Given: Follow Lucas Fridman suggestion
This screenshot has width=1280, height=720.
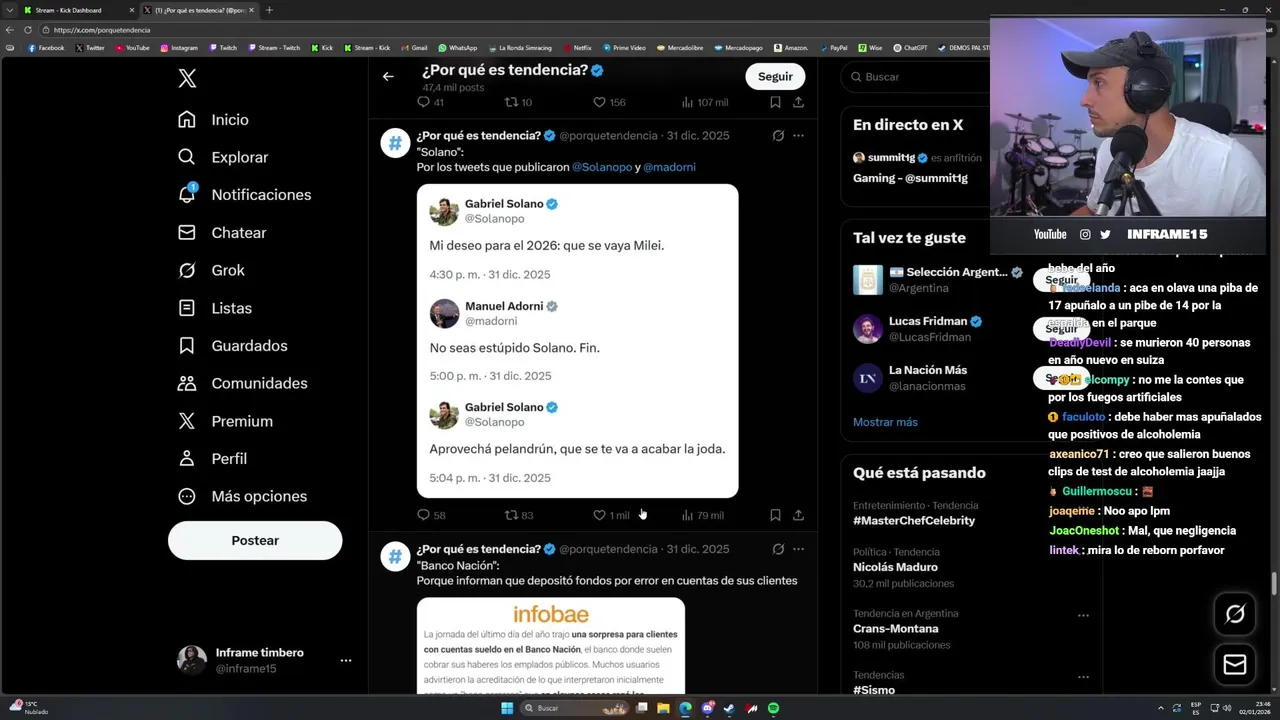Looking at the screenshot, I should tap(1061, 329).
